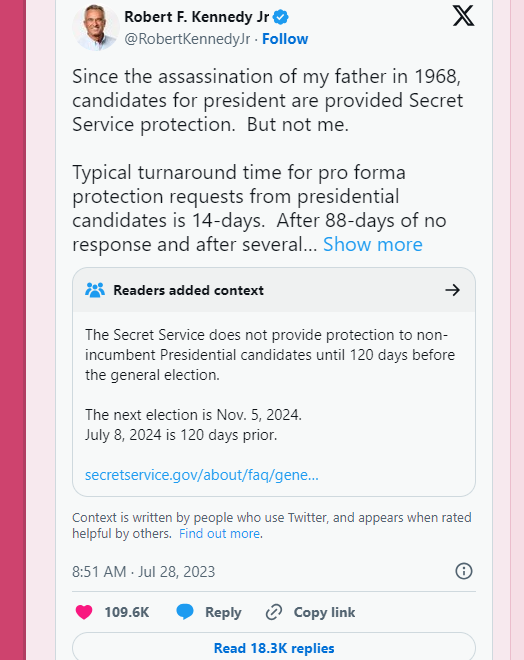This screenshot has height=660, width=524.
Task: Click the copy link chain icon
Action: tap(274, 612)
